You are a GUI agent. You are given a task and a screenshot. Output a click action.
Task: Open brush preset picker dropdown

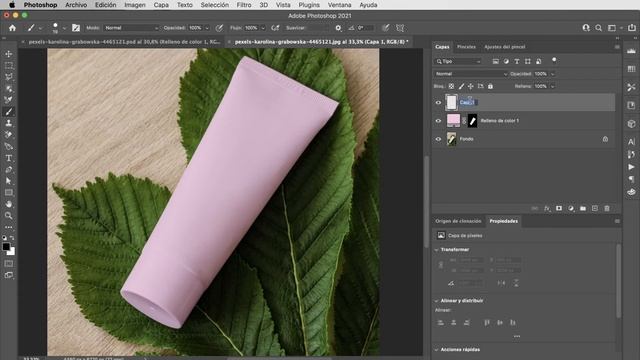pos(64,28)
